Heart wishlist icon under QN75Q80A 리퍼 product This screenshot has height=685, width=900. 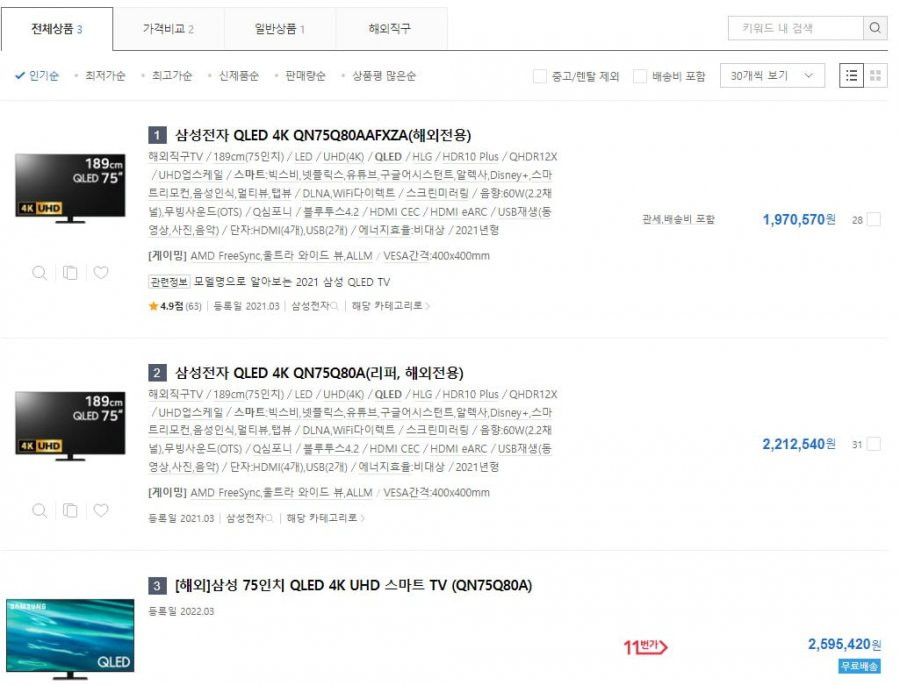(101, 510)
